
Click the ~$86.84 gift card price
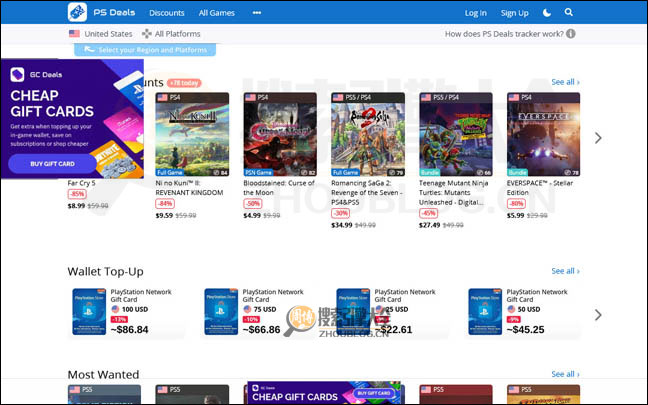coord(129,329)
